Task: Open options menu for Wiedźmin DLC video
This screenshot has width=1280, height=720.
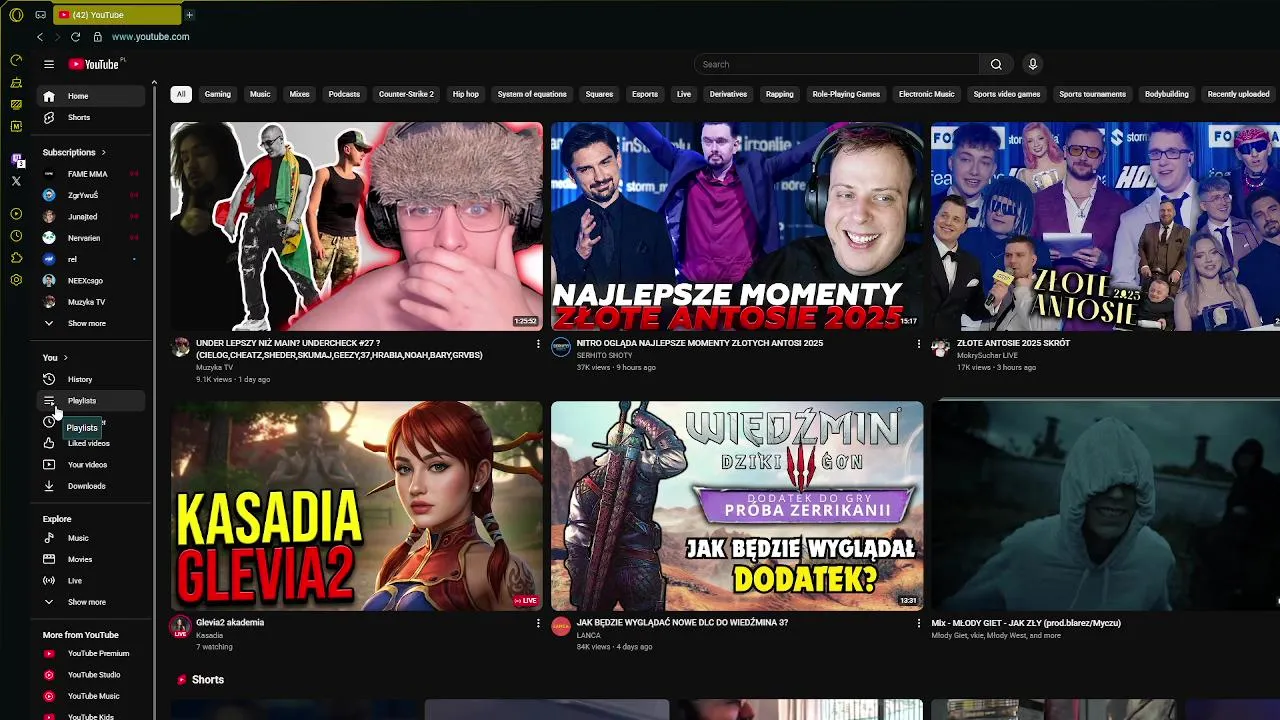Action: (918, 623)
